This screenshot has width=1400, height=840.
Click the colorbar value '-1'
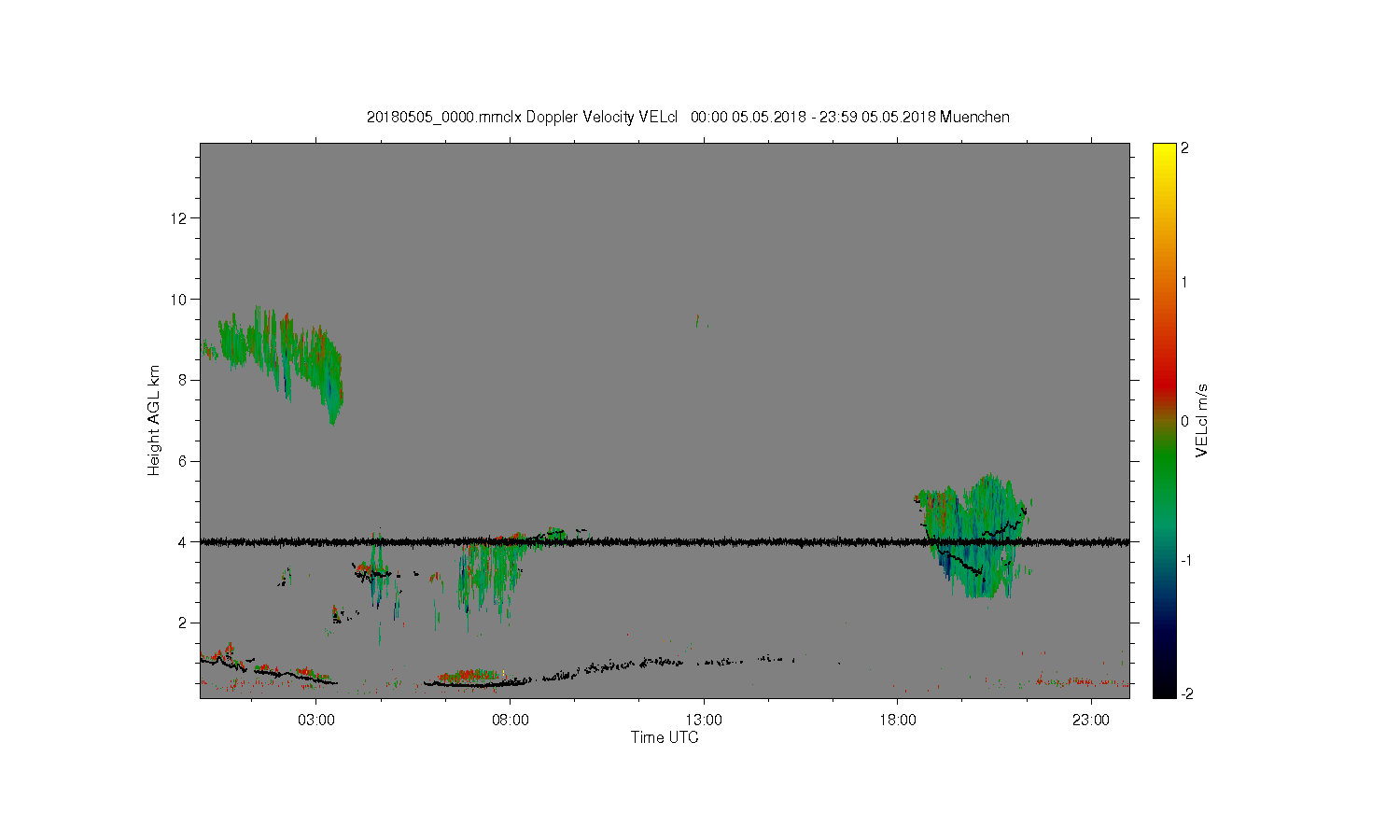[x=1187, y=560]
